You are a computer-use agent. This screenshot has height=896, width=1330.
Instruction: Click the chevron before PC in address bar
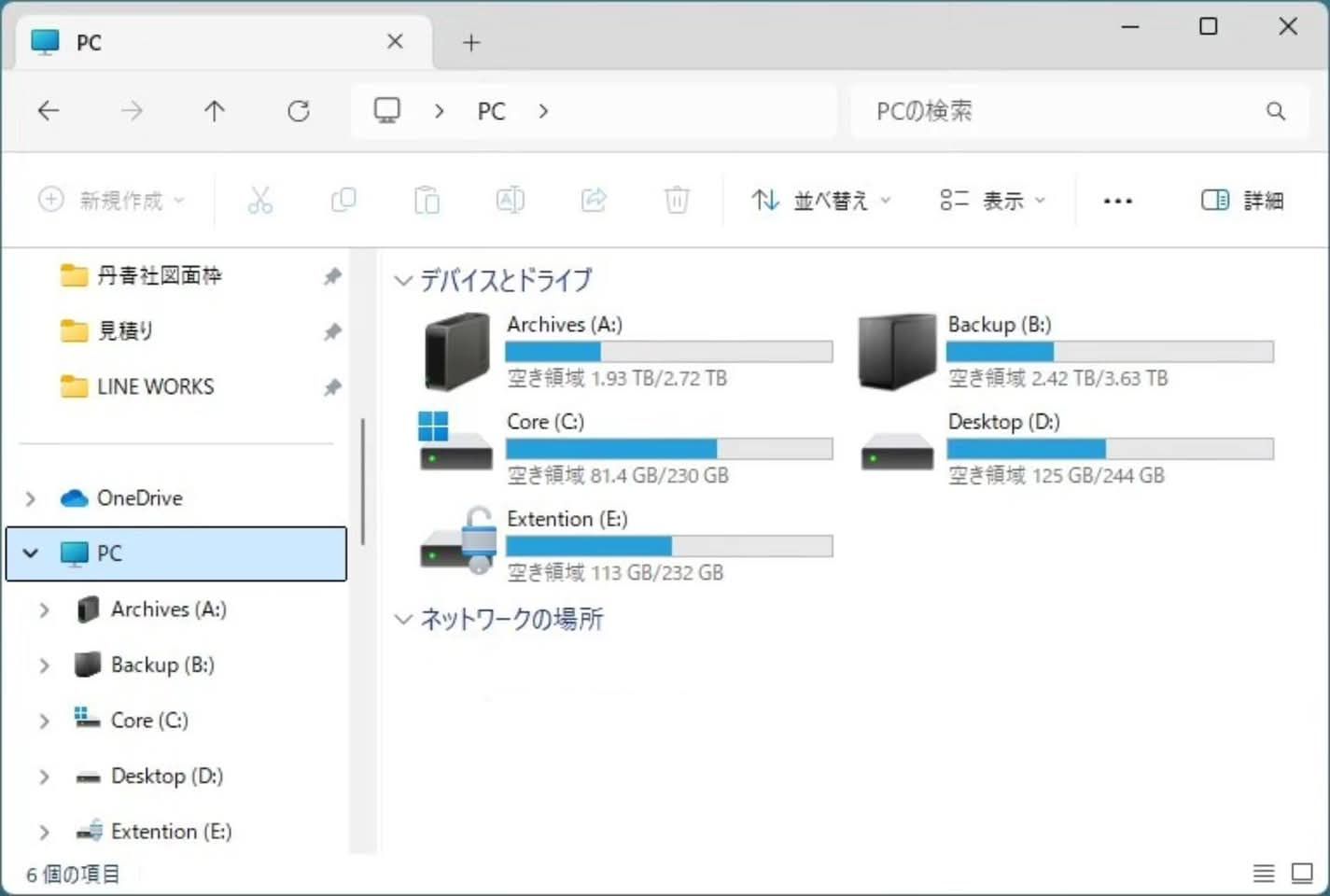pos(439,111)
